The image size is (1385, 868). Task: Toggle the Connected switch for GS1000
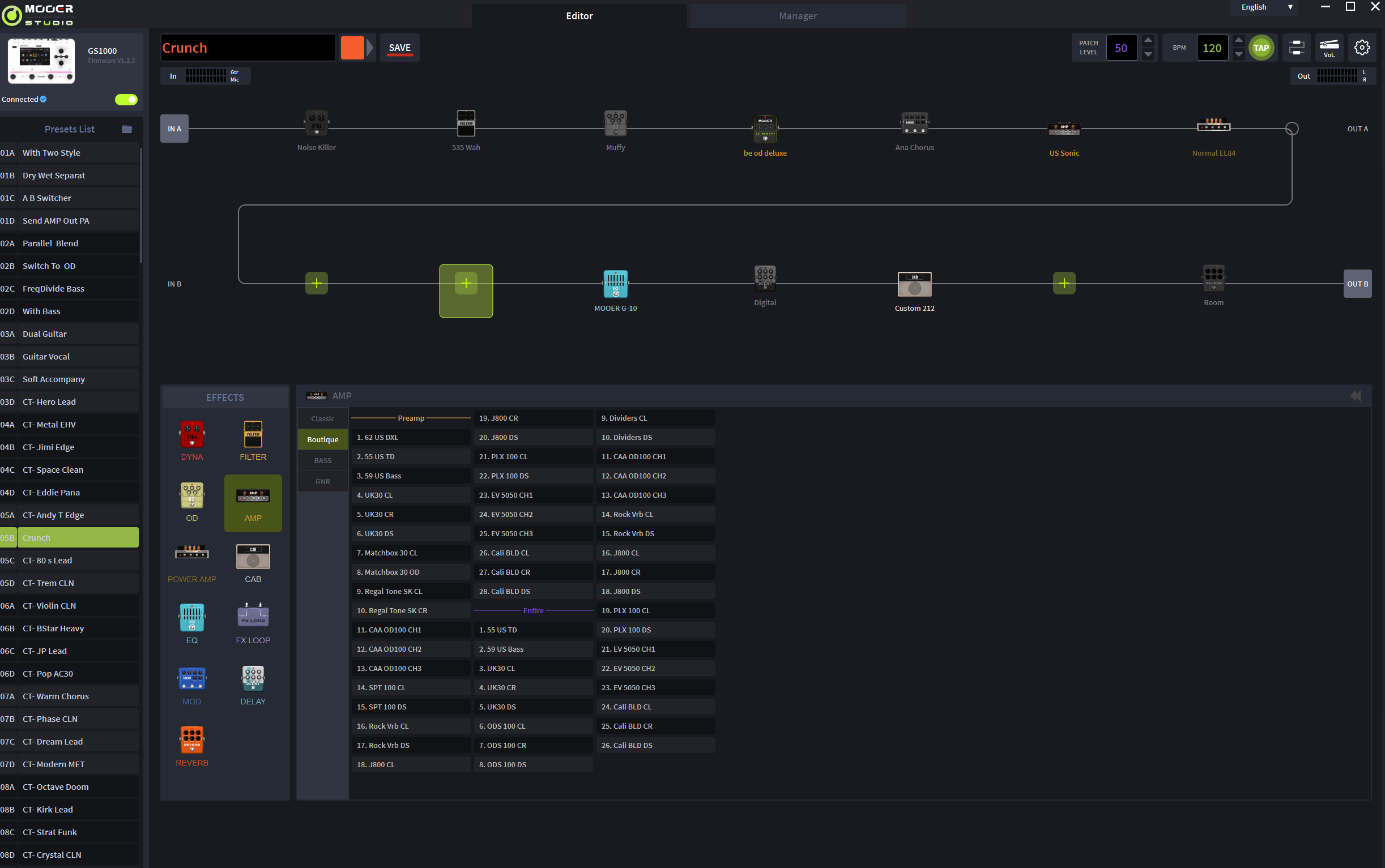tap(125, 99)
